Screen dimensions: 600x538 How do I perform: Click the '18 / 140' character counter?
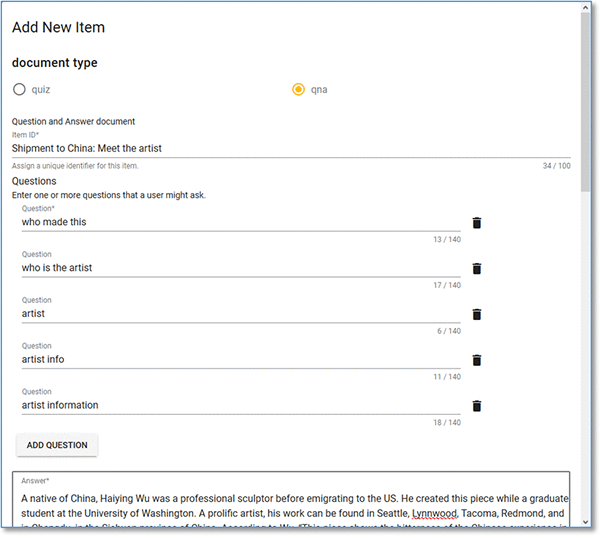coord(447,422)
